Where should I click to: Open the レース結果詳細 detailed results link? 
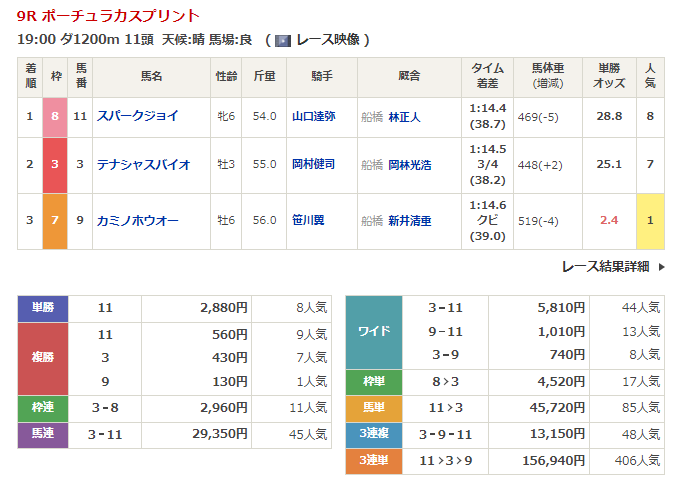coord(605,267)
